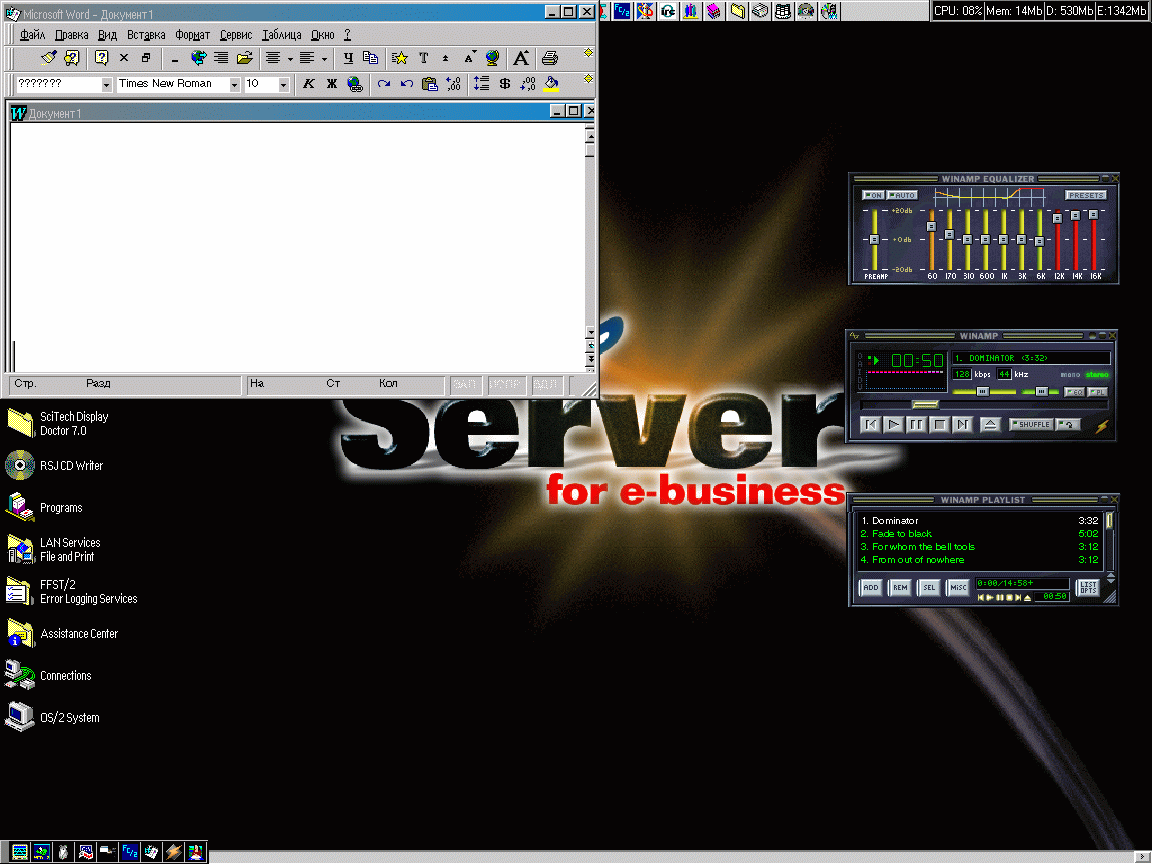Toggle the Winamp equalizer ON button
The image size is (1152, 864).
(x=874, y=195)
